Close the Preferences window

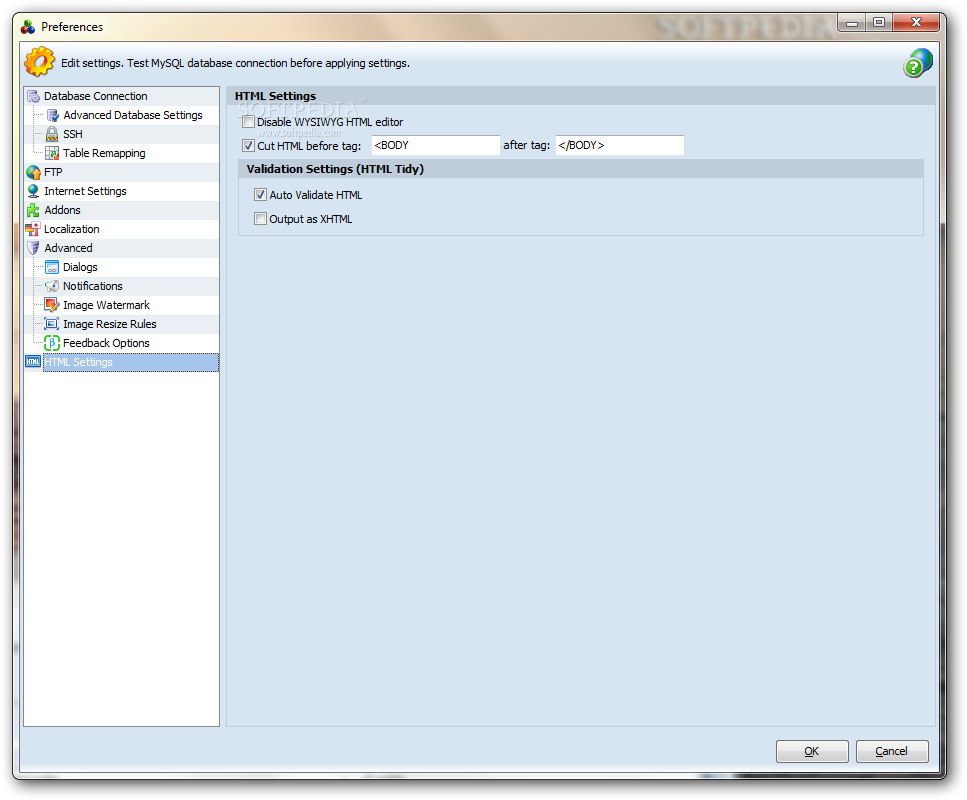[916, 23]
